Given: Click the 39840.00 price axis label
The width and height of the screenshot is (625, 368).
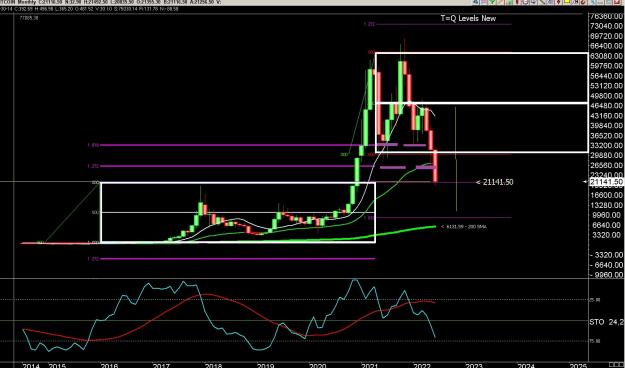Looking at the screenshot, I should tap(606, 126).
